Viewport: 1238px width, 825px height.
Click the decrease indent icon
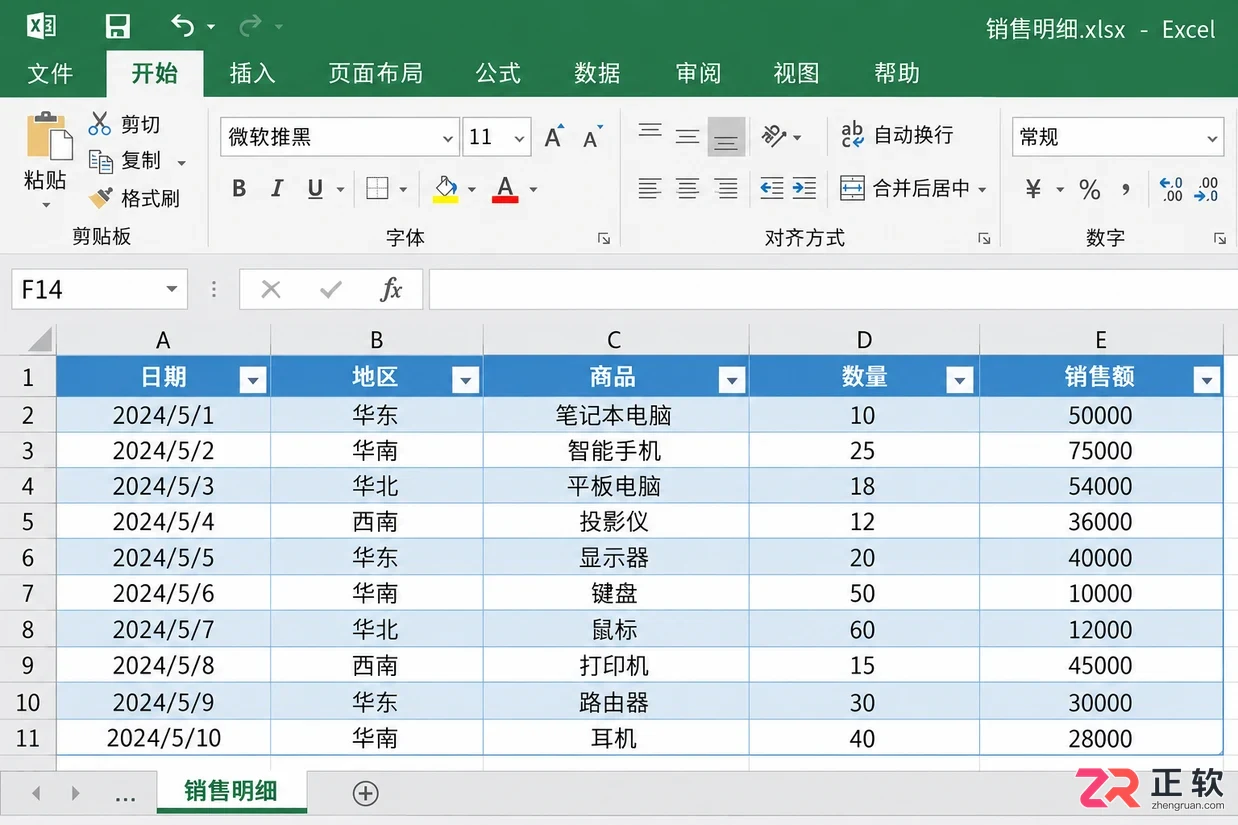771,188
